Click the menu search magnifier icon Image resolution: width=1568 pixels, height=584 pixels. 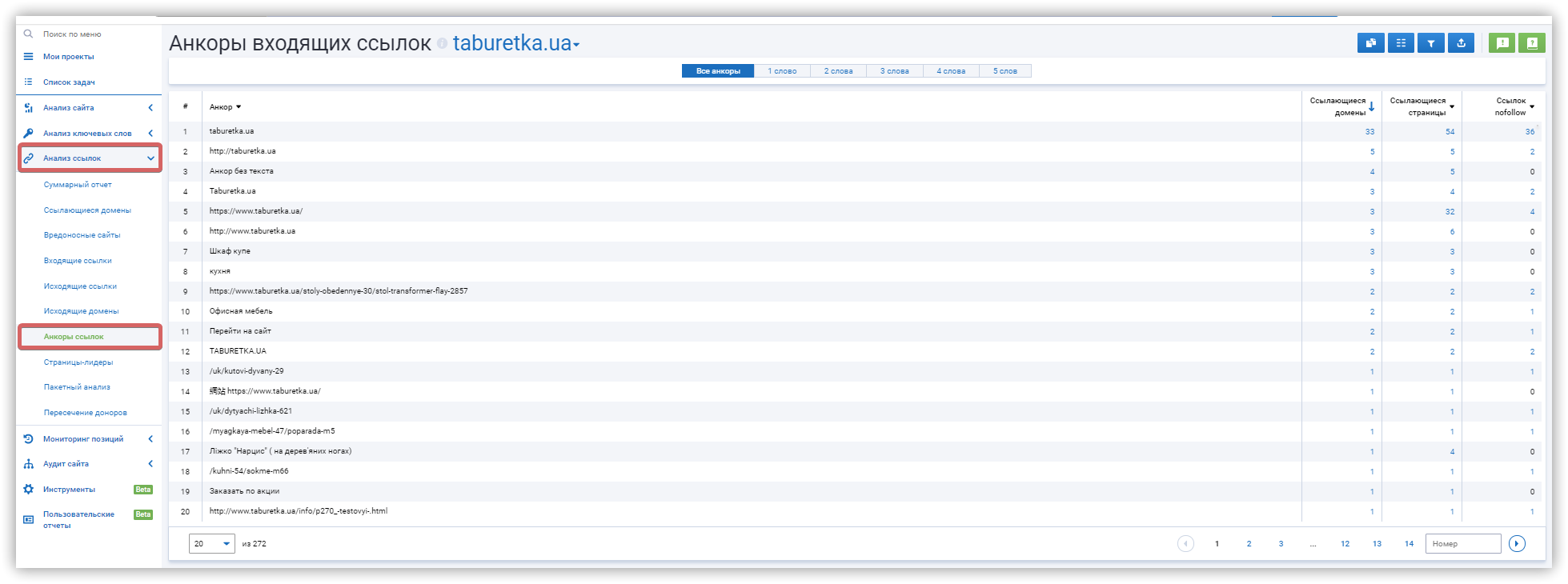point(28,34)
